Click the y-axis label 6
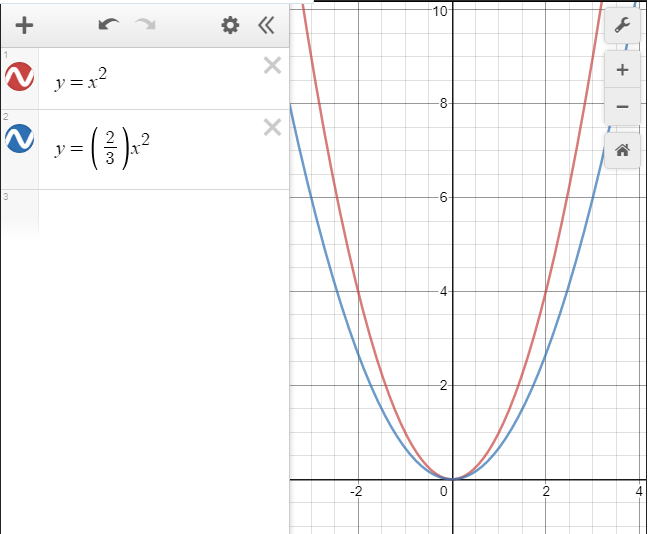This screenshot has height=534, width=650. [x=444, y=197]
